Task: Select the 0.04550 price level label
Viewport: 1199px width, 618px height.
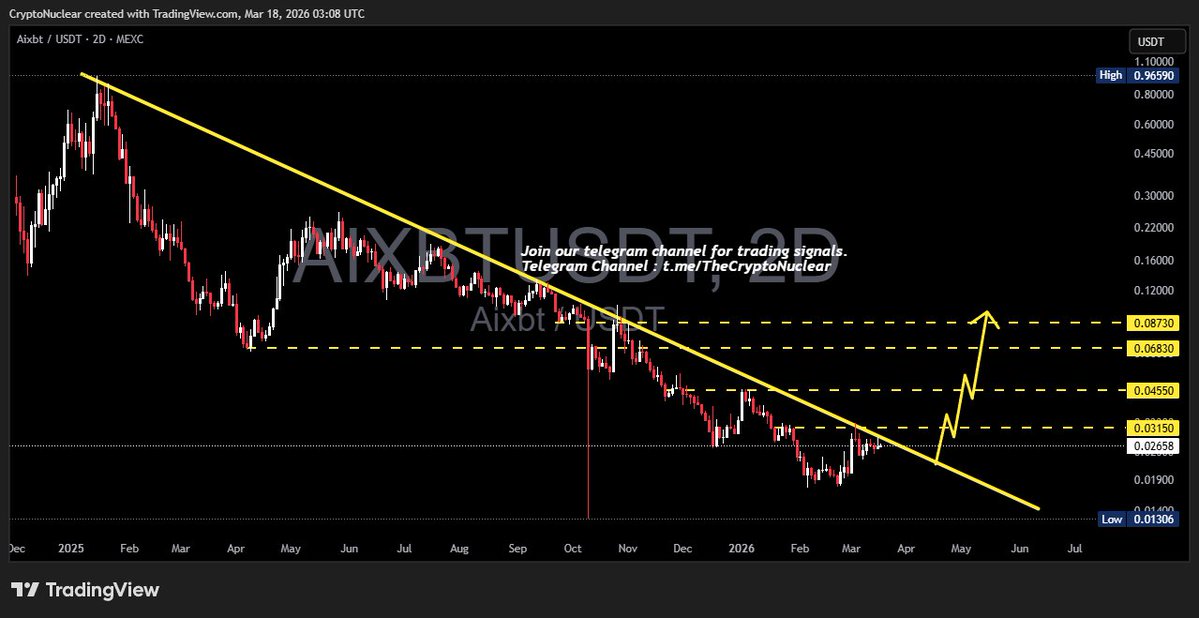Action: pos(1153,390)
